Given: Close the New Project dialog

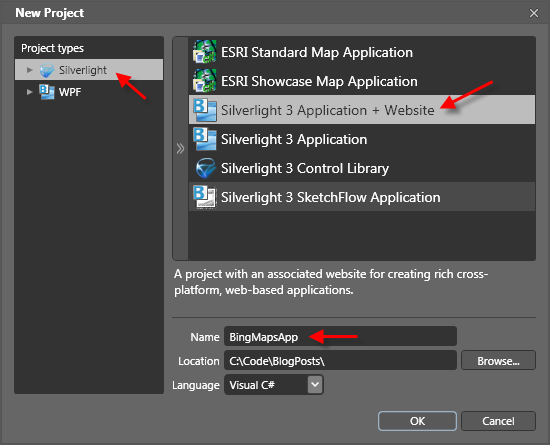Looking at the screenshot, I should point(534,13).
